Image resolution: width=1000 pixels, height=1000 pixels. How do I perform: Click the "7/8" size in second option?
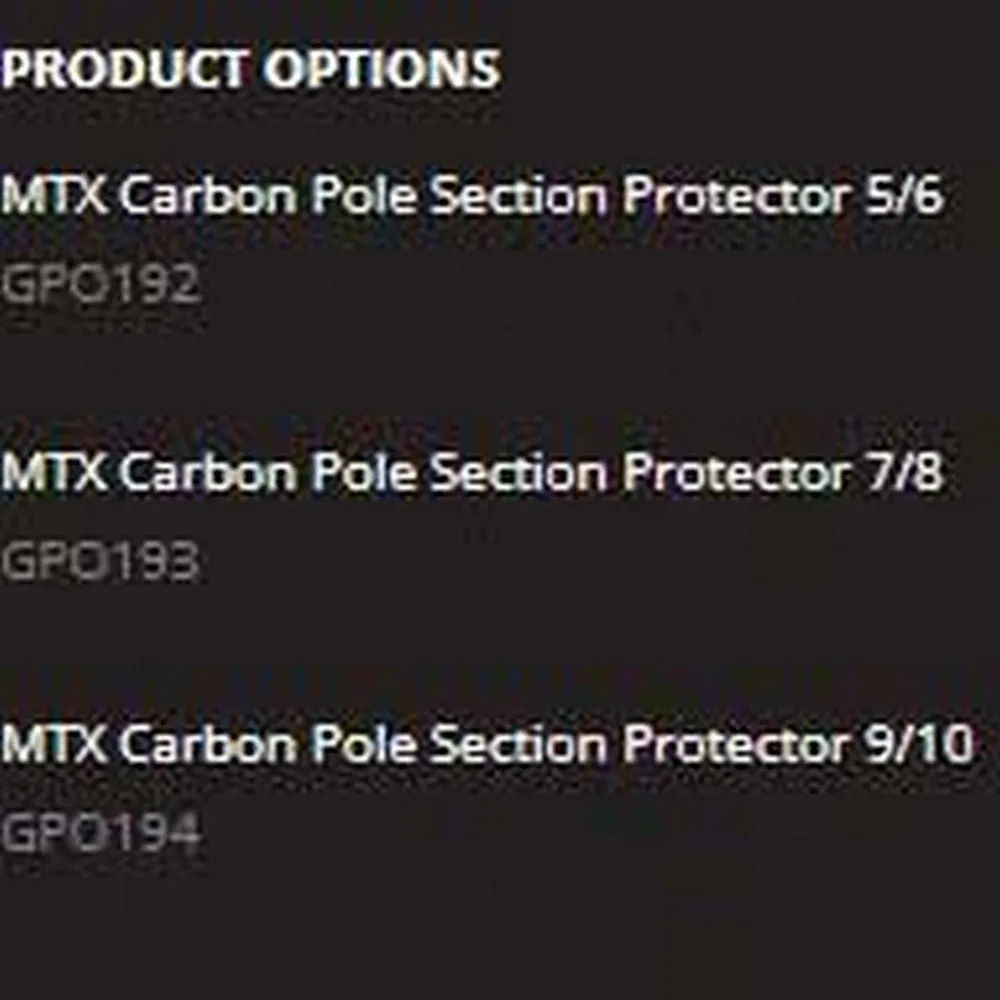pos(901,473)
